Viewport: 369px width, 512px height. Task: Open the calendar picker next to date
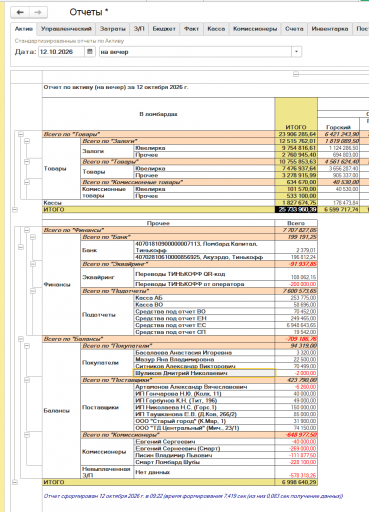(89, 52)
